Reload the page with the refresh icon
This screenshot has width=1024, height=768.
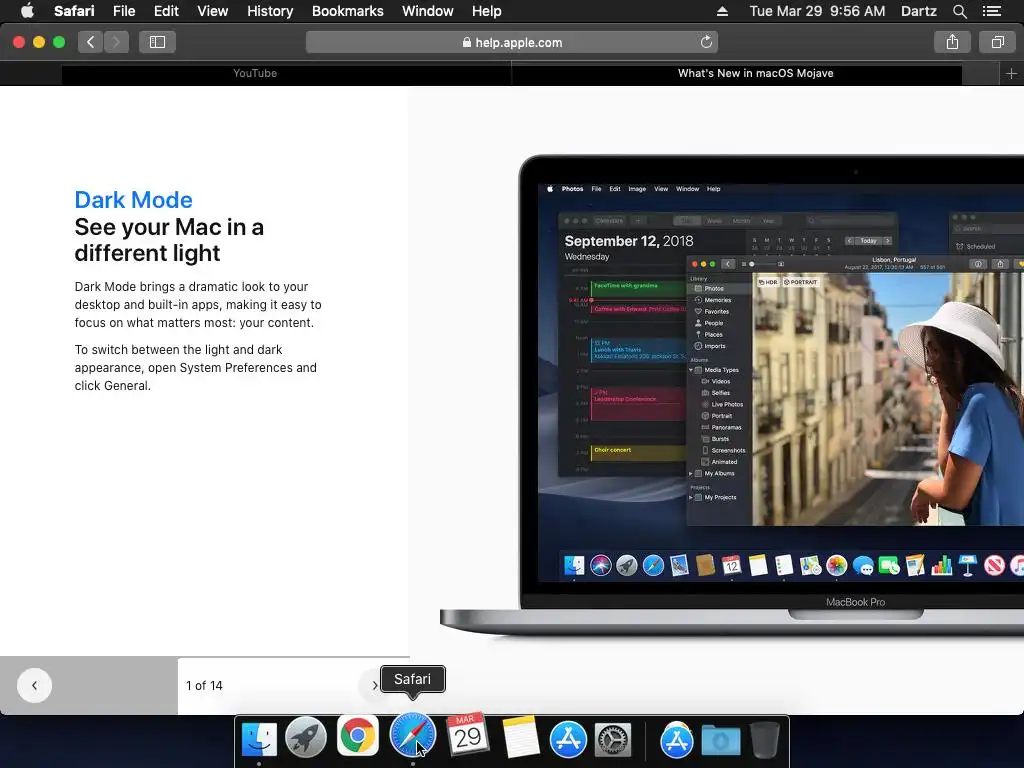pyautogui.click(x=706, y=42)
